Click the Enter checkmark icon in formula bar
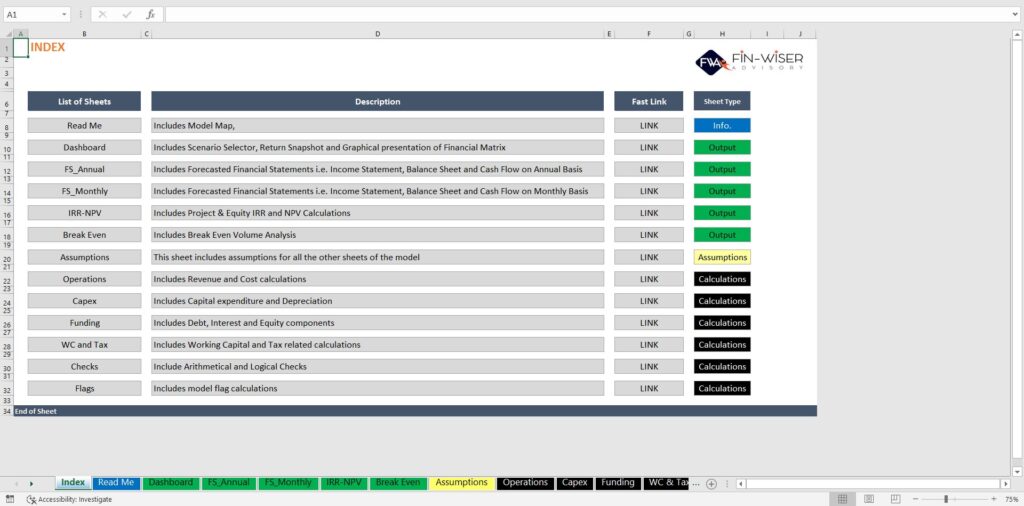 tap(126, 15)
